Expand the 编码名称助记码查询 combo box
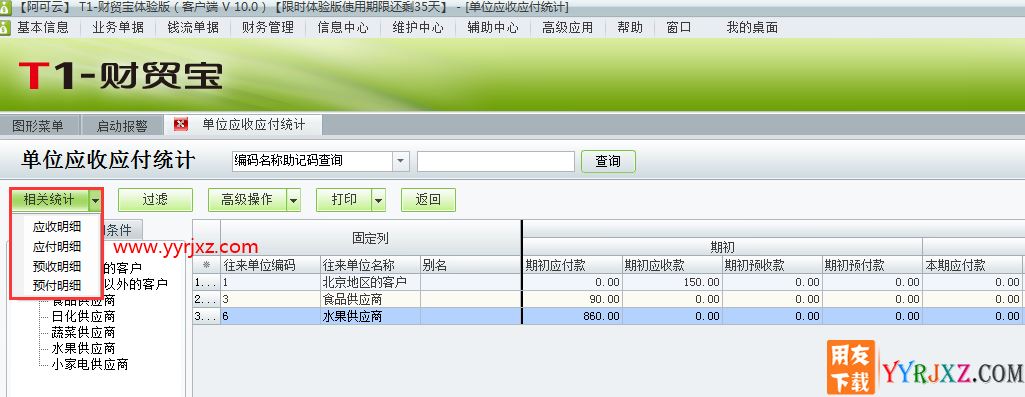 coord(401,161)
